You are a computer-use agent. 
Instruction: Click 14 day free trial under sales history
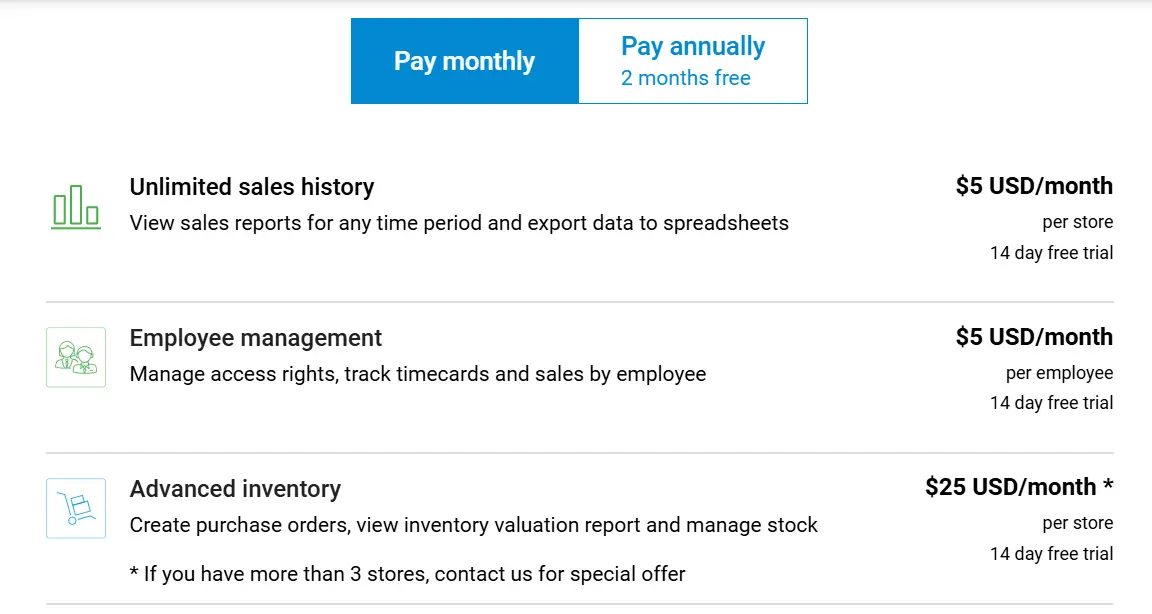click(x=1051, y=253)
